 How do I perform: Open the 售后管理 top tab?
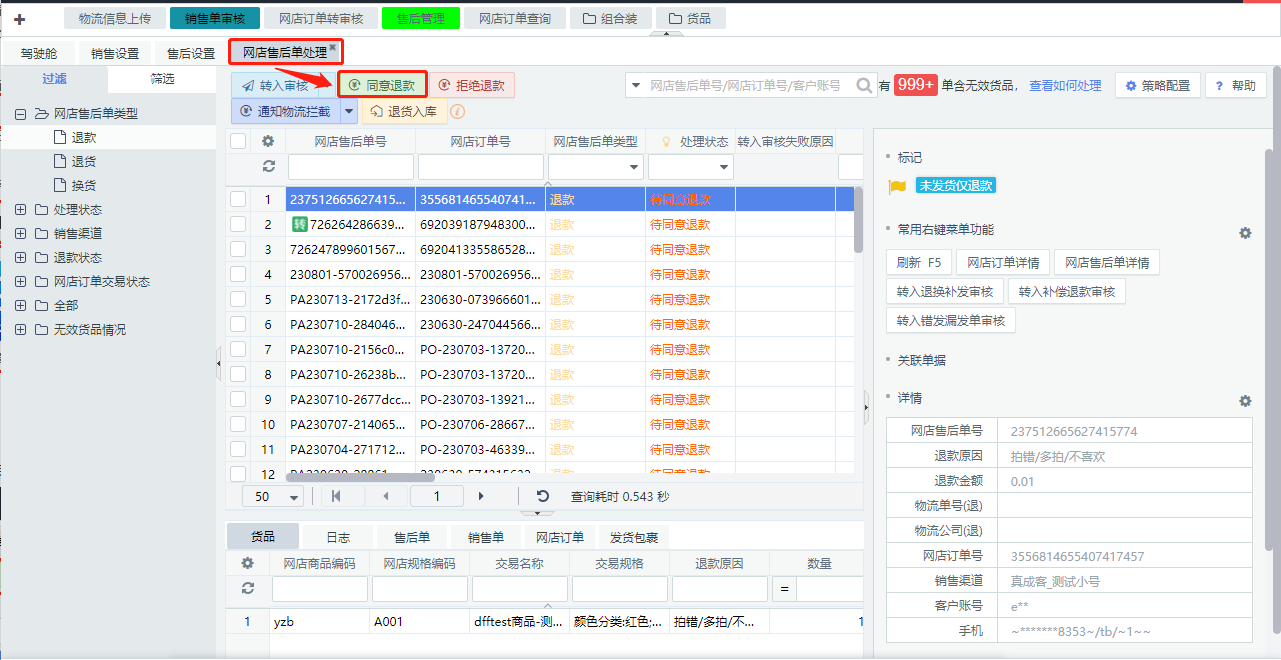(x=420, y=18)
